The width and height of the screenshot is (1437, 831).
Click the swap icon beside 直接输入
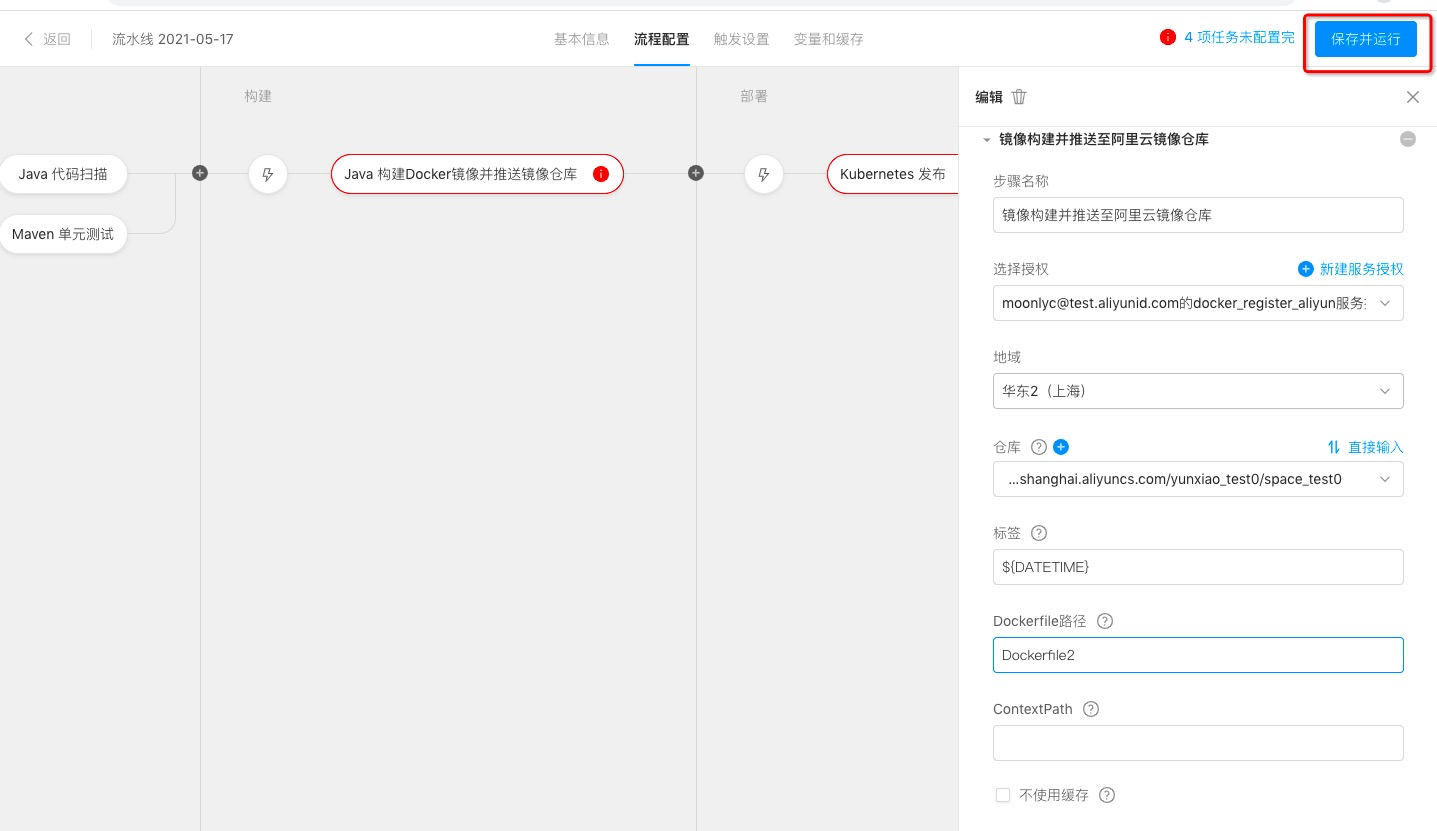click(1333, 447)
